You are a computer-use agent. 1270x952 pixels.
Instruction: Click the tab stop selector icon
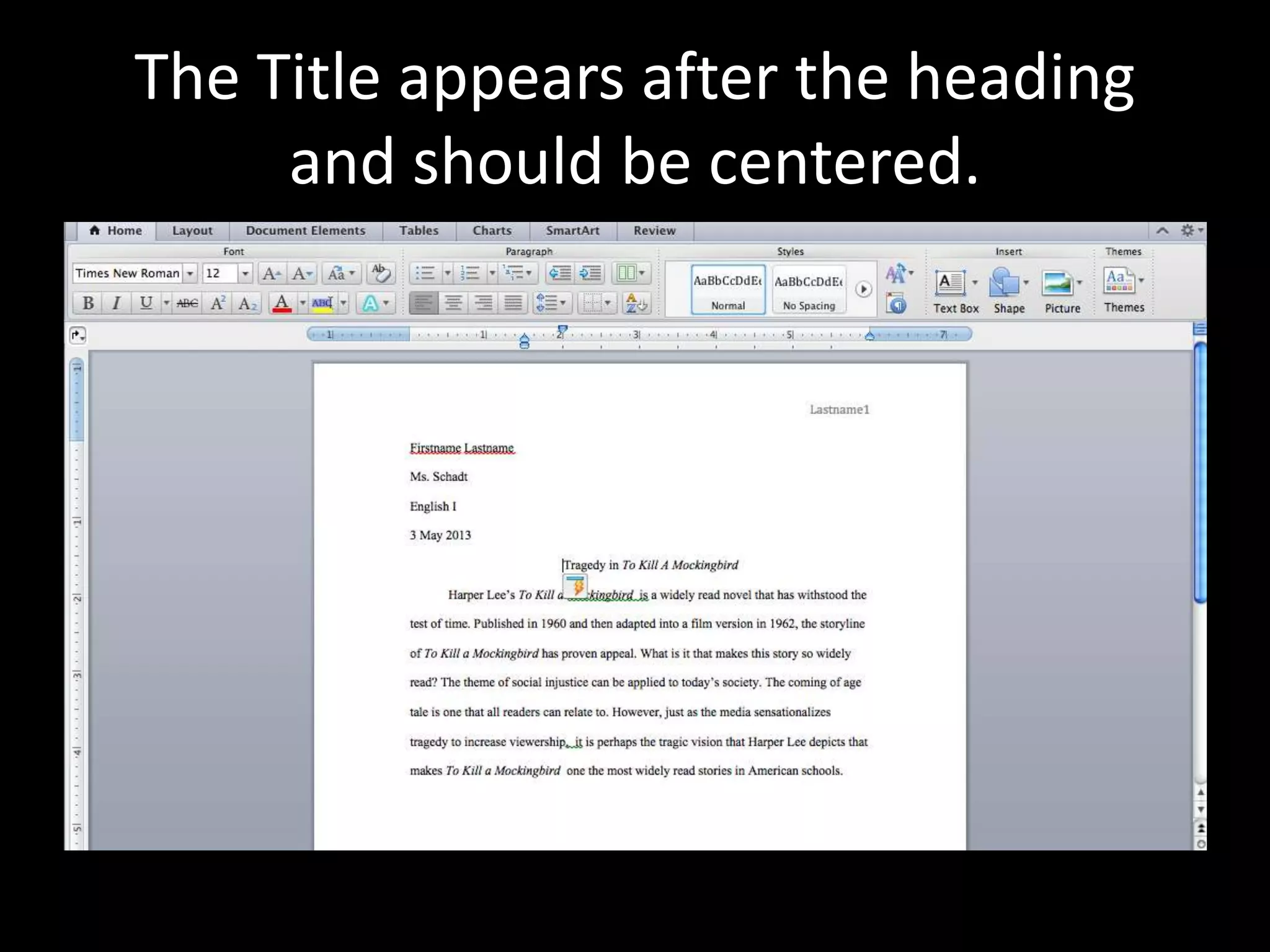[78, 335]
